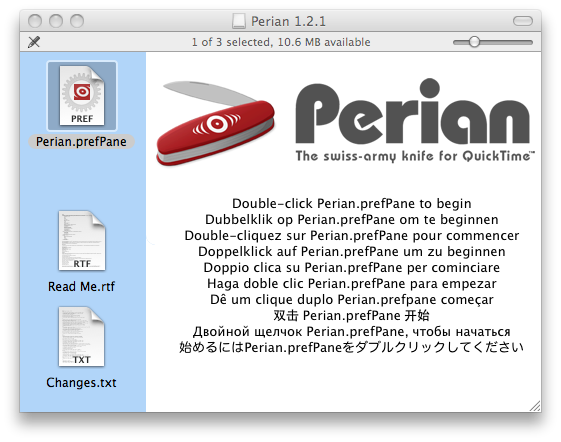This screenshot has height=442, width=561.
Task: Click the Perian.prefPane file name label
Action: click(81, 141)
